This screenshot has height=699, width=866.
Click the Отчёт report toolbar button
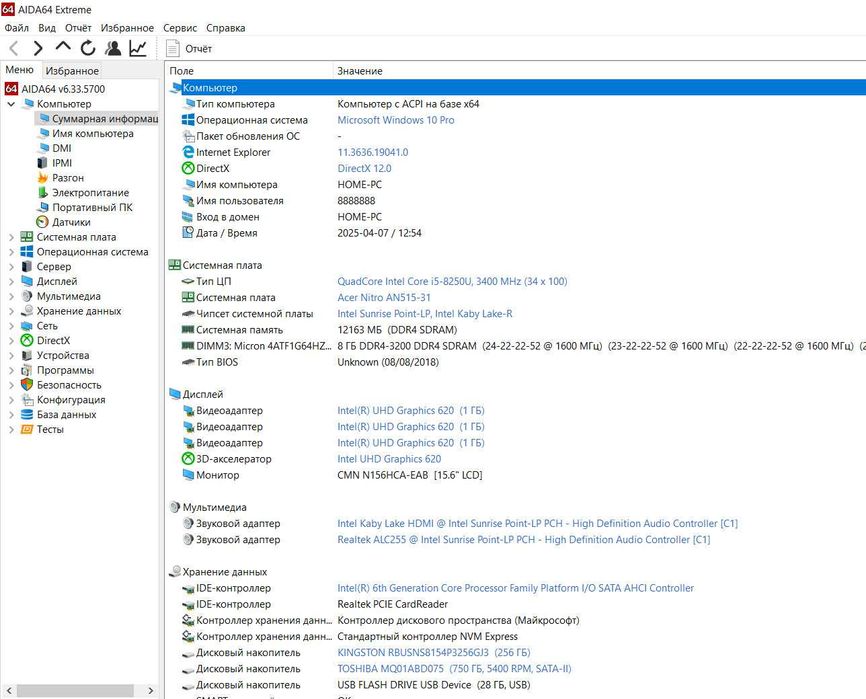189,49
